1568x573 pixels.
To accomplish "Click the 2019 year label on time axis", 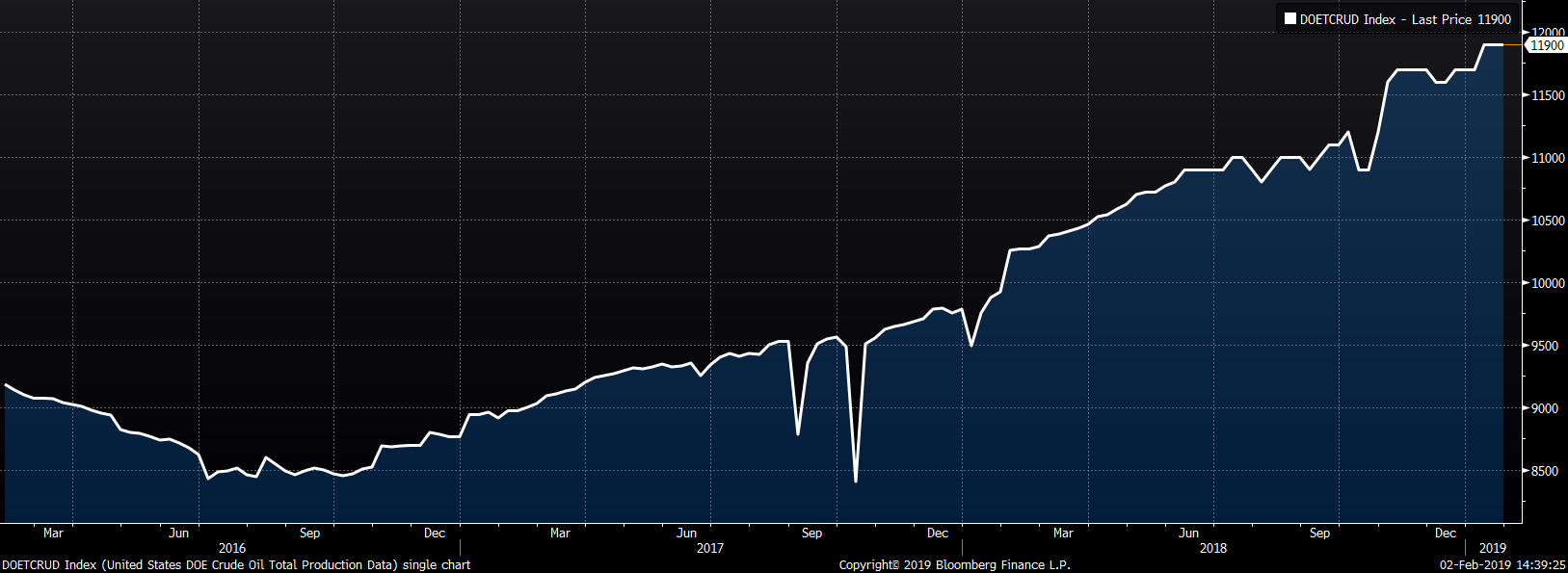I will point(1492,548).
